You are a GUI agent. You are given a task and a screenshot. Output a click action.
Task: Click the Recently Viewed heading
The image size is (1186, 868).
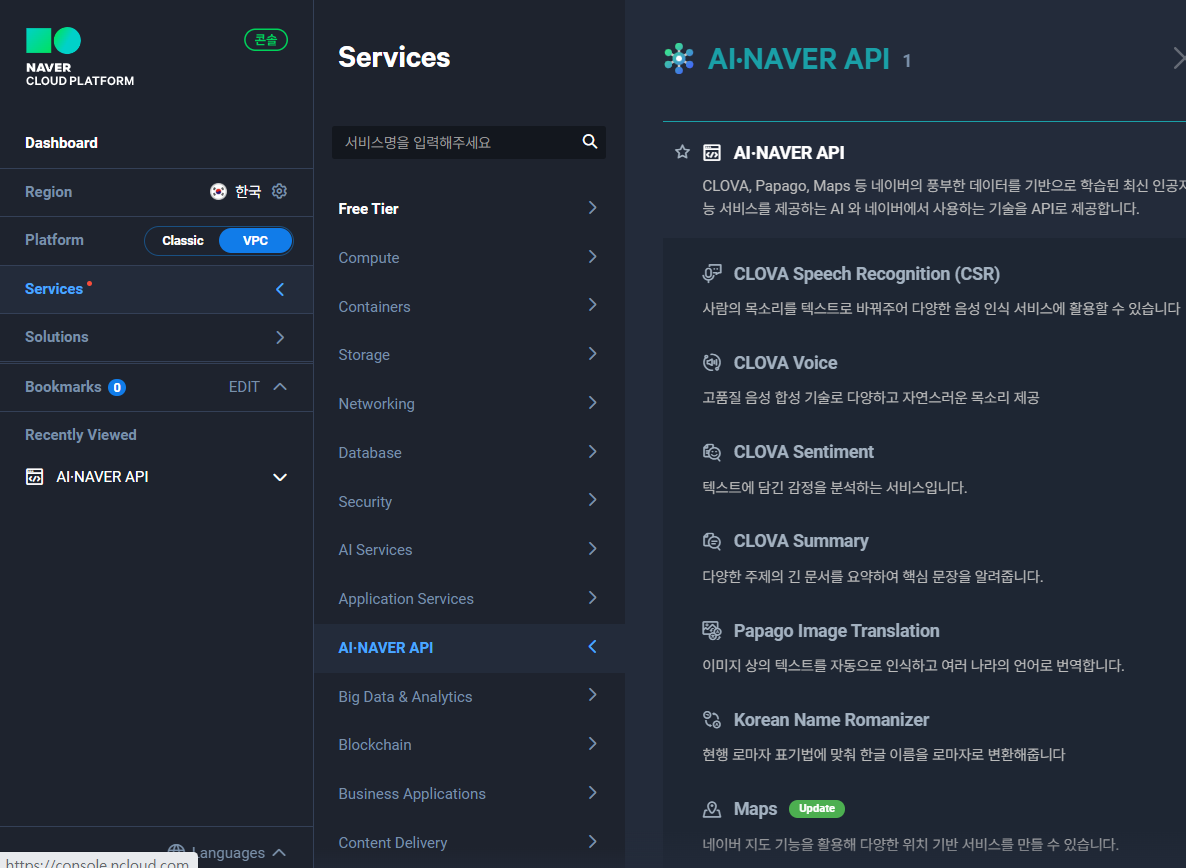pos(81,435)
